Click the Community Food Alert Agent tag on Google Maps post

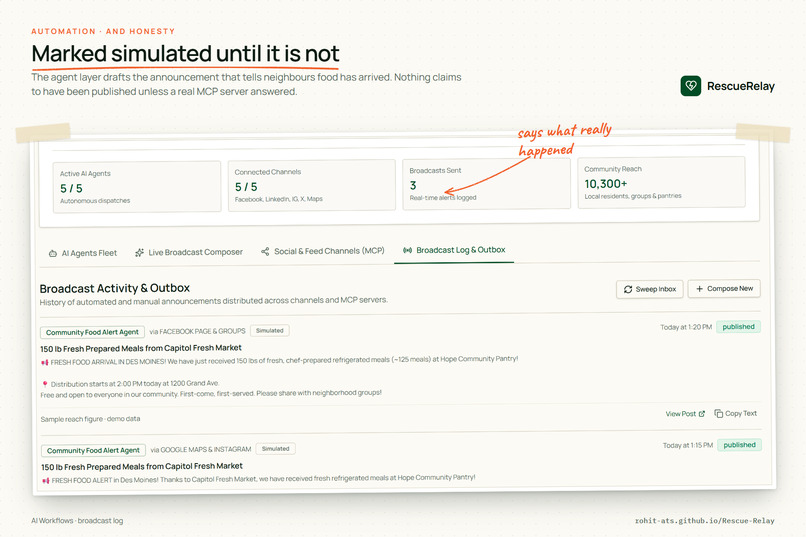94,451
